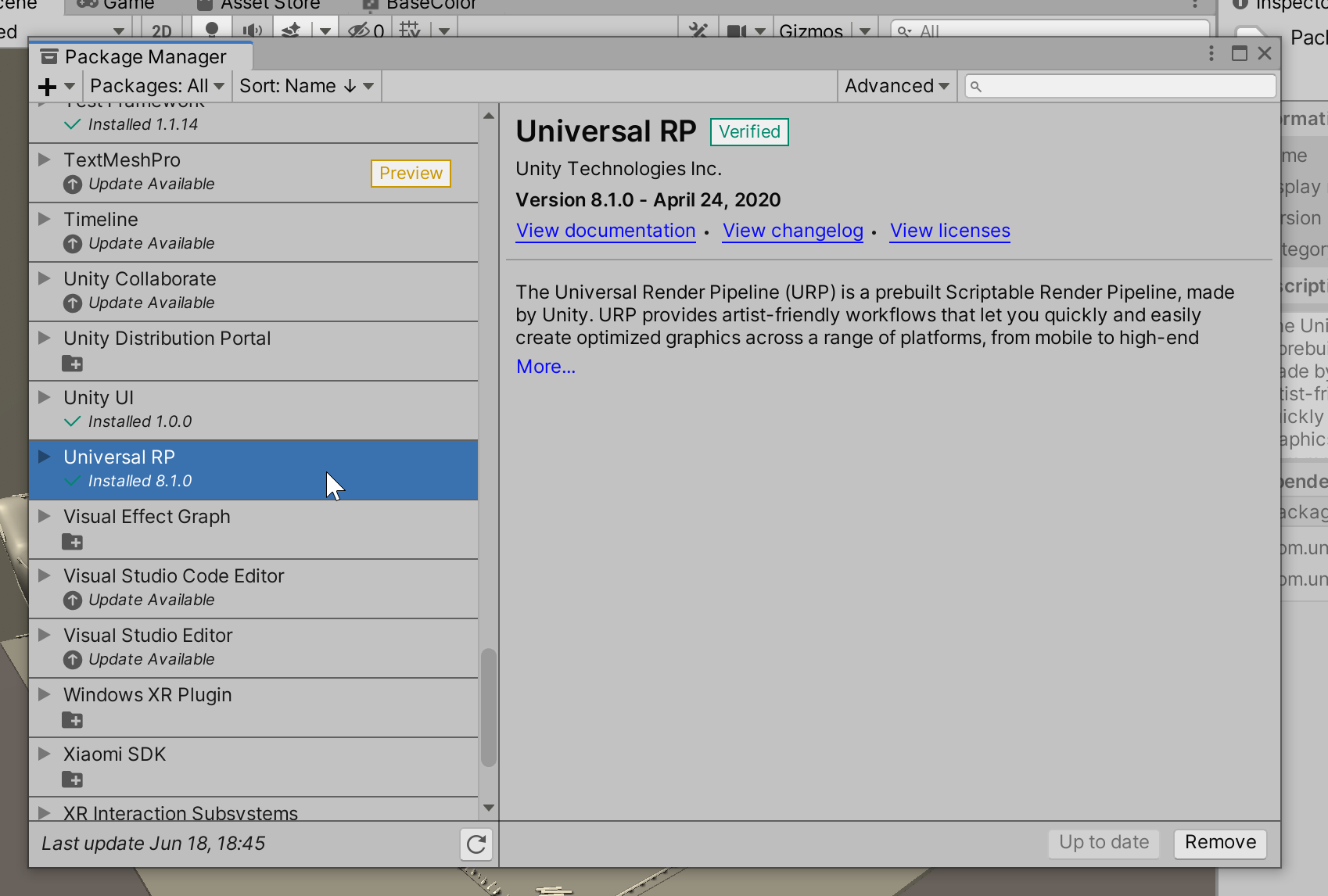Expand the Xiaomi SDK package entry

pos(45,754)
